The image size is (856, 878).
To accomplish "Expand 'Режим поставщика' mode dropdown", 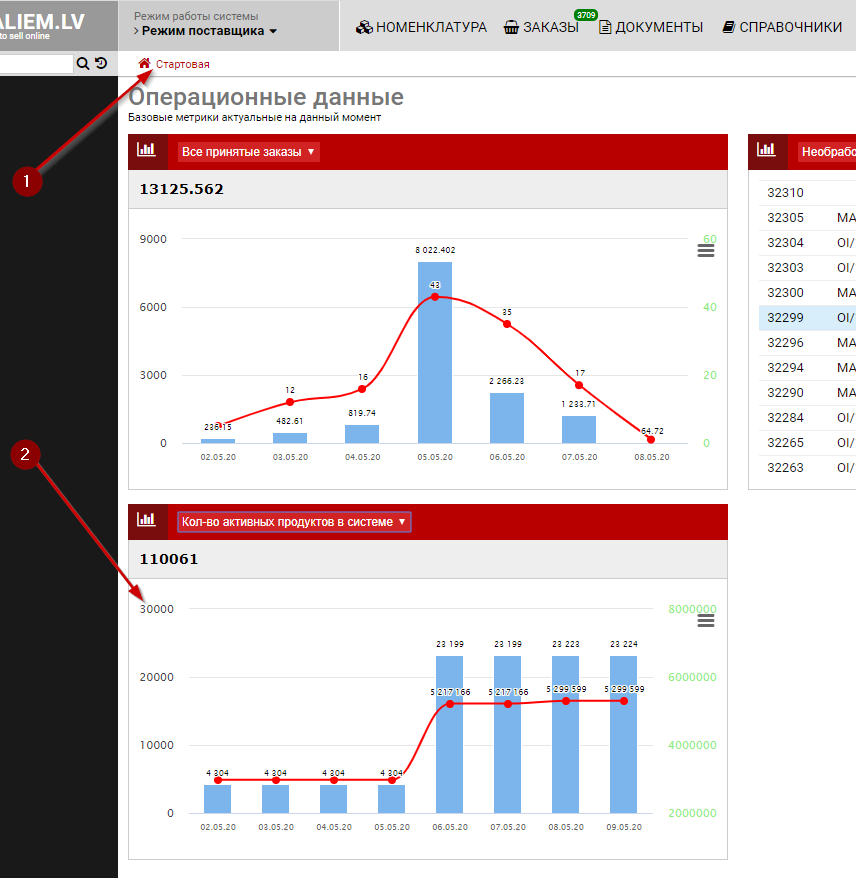I will [x=205, y=31].
